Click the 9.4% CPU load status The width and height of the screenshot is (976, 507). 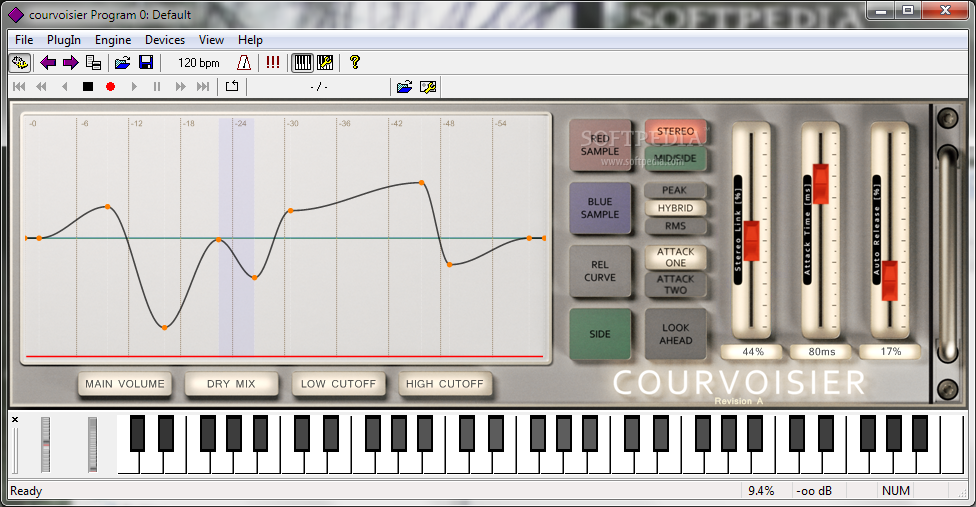tap(761, 491)
